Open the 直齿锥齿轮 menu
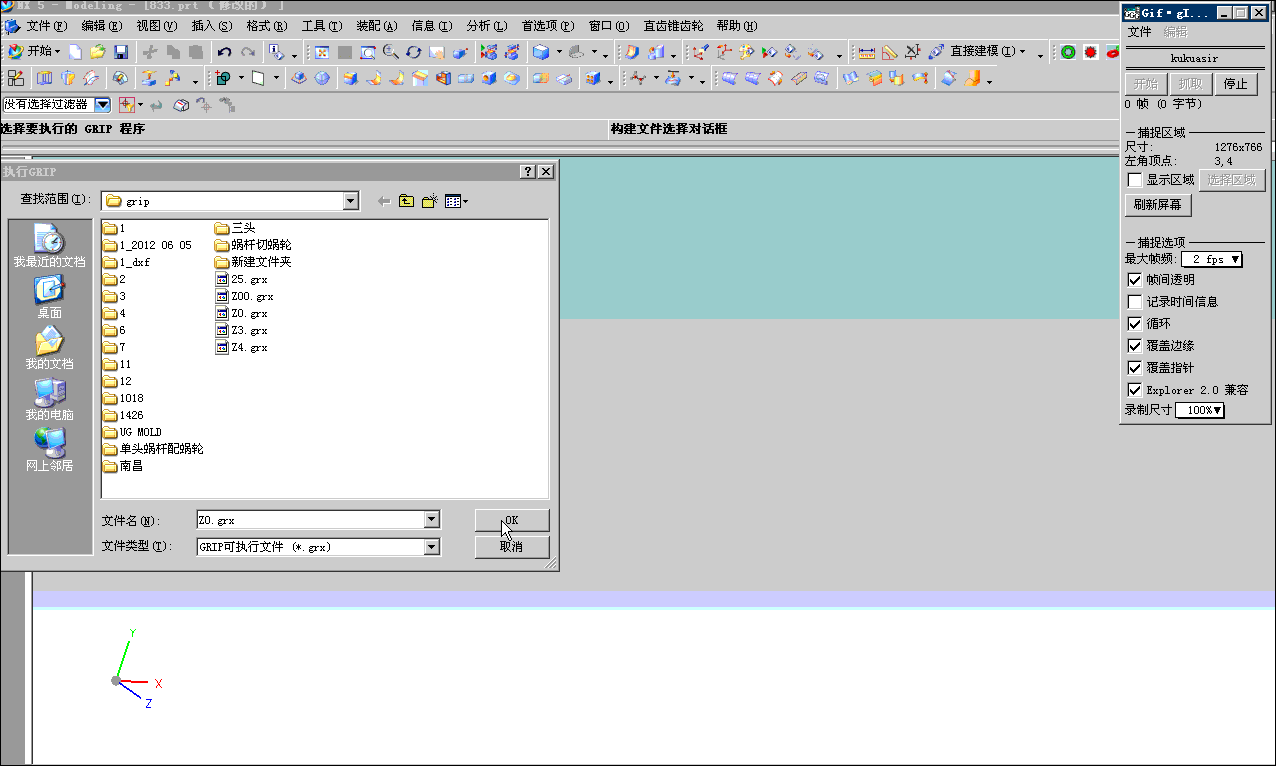This screenshot has width=1276, height=766. (673, 26)
